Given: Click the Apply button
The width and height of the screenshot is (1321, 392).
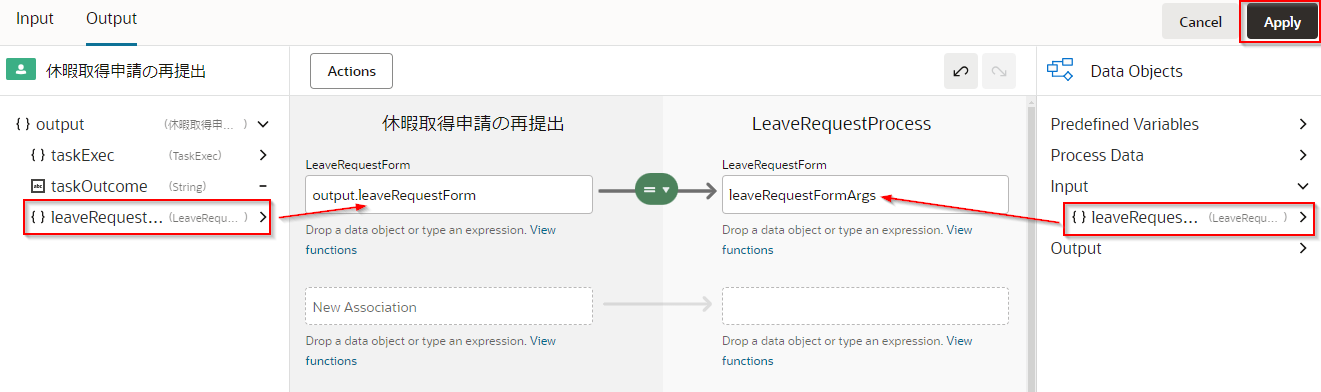Looking at the screenshot, I should [1282, 22].
